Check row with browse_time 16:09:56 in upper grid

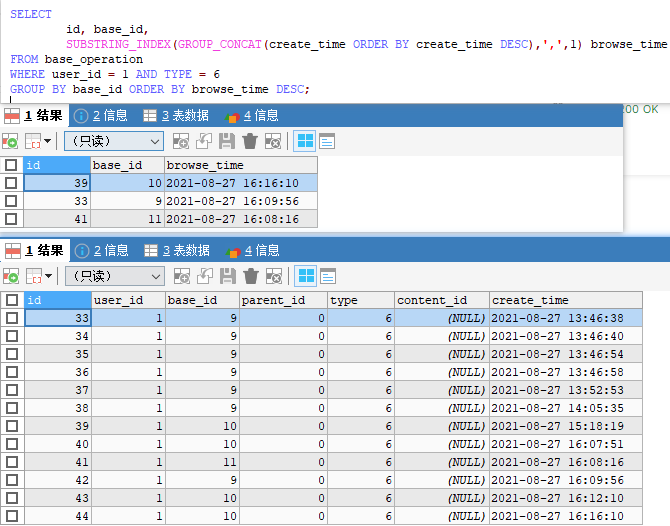tap(11, 201)
